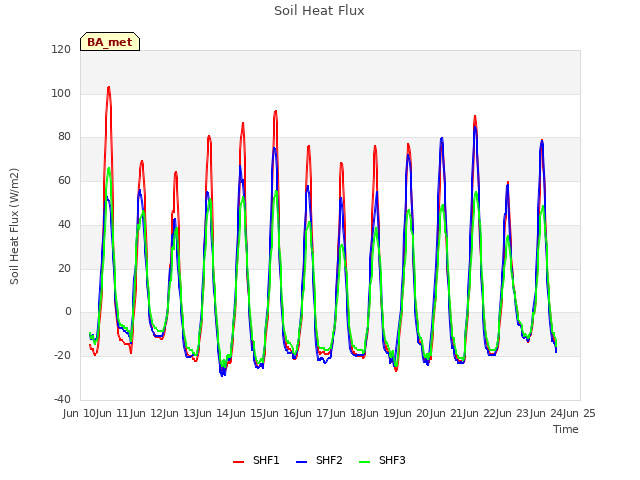Click the Soil Heat Flux (W/m2) axis label
The height and width of the screenshot is (480, 640).
tap(14, 226)
